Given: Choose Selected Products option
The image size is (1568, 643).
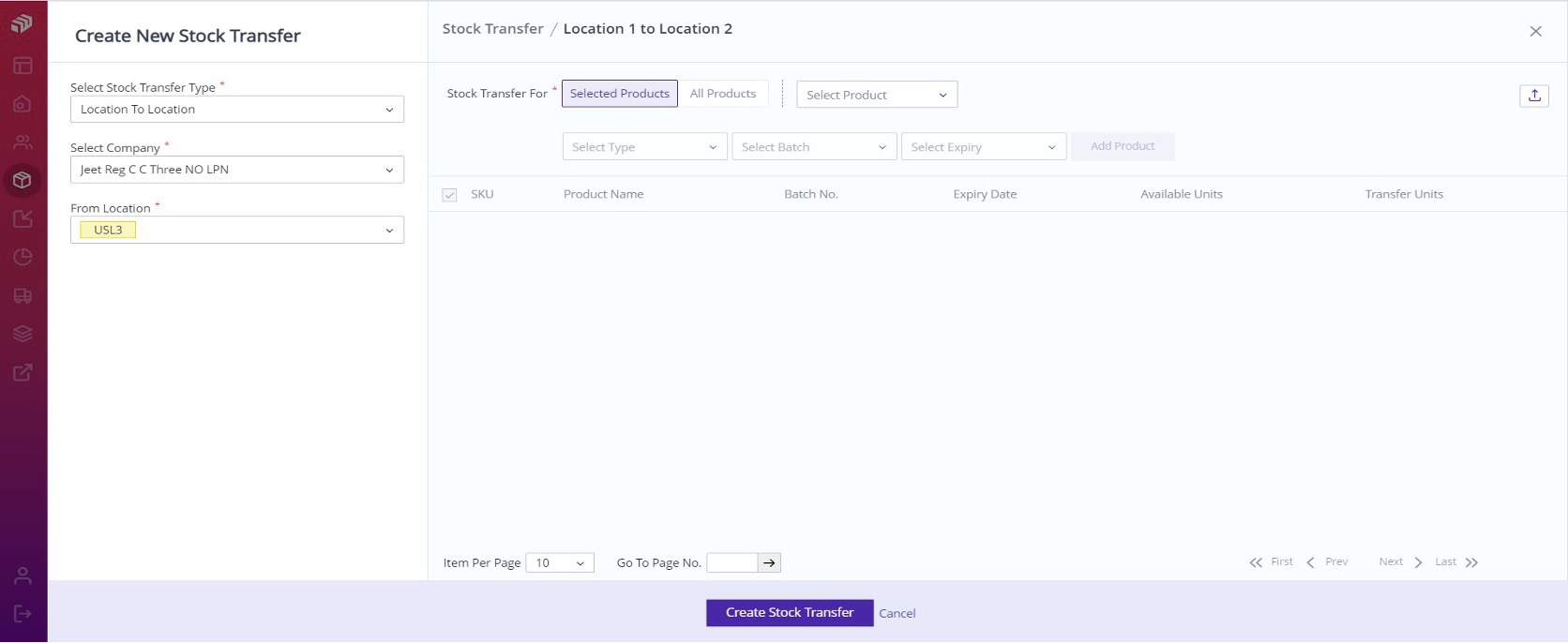Looking at the screenshot, I should (620, 94).
